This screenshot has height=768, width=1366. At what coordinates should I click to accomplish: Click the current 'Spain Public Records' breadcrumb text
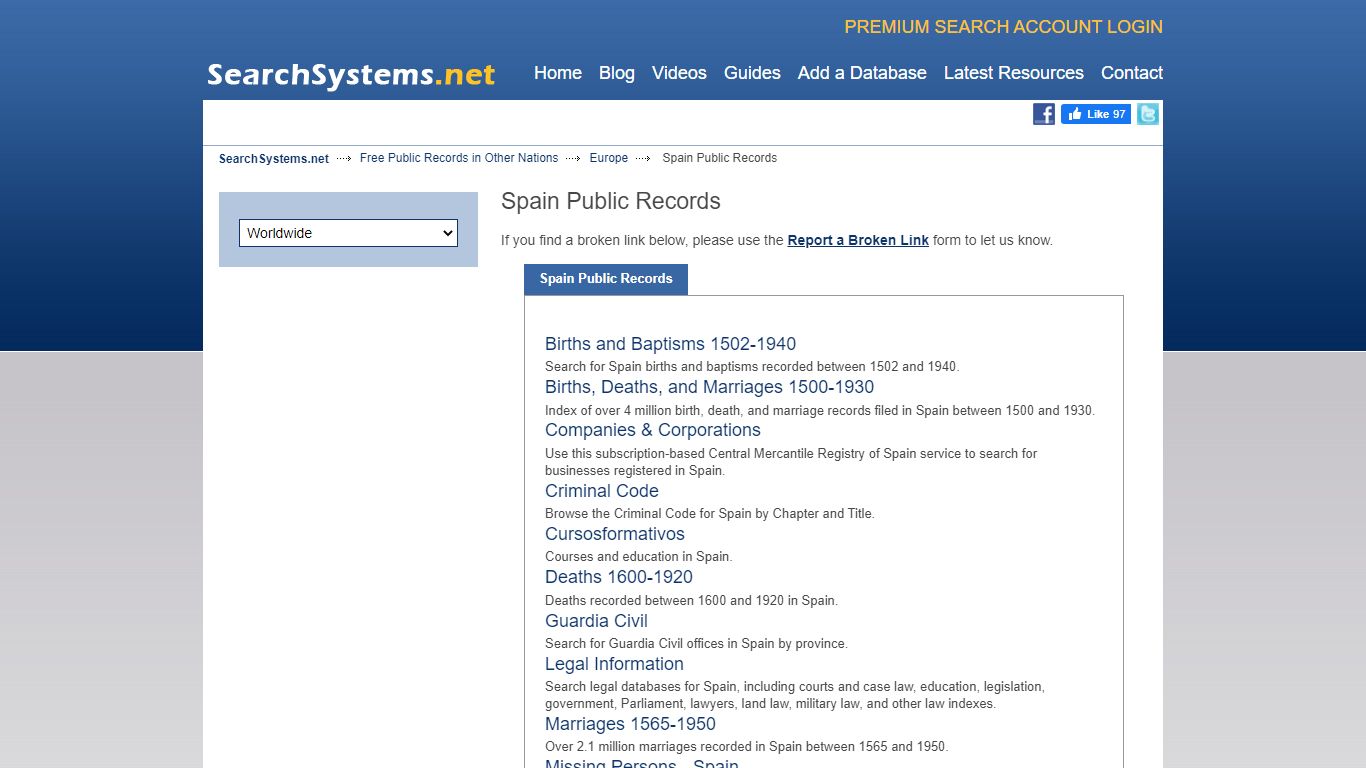click(x=720, y=158)
